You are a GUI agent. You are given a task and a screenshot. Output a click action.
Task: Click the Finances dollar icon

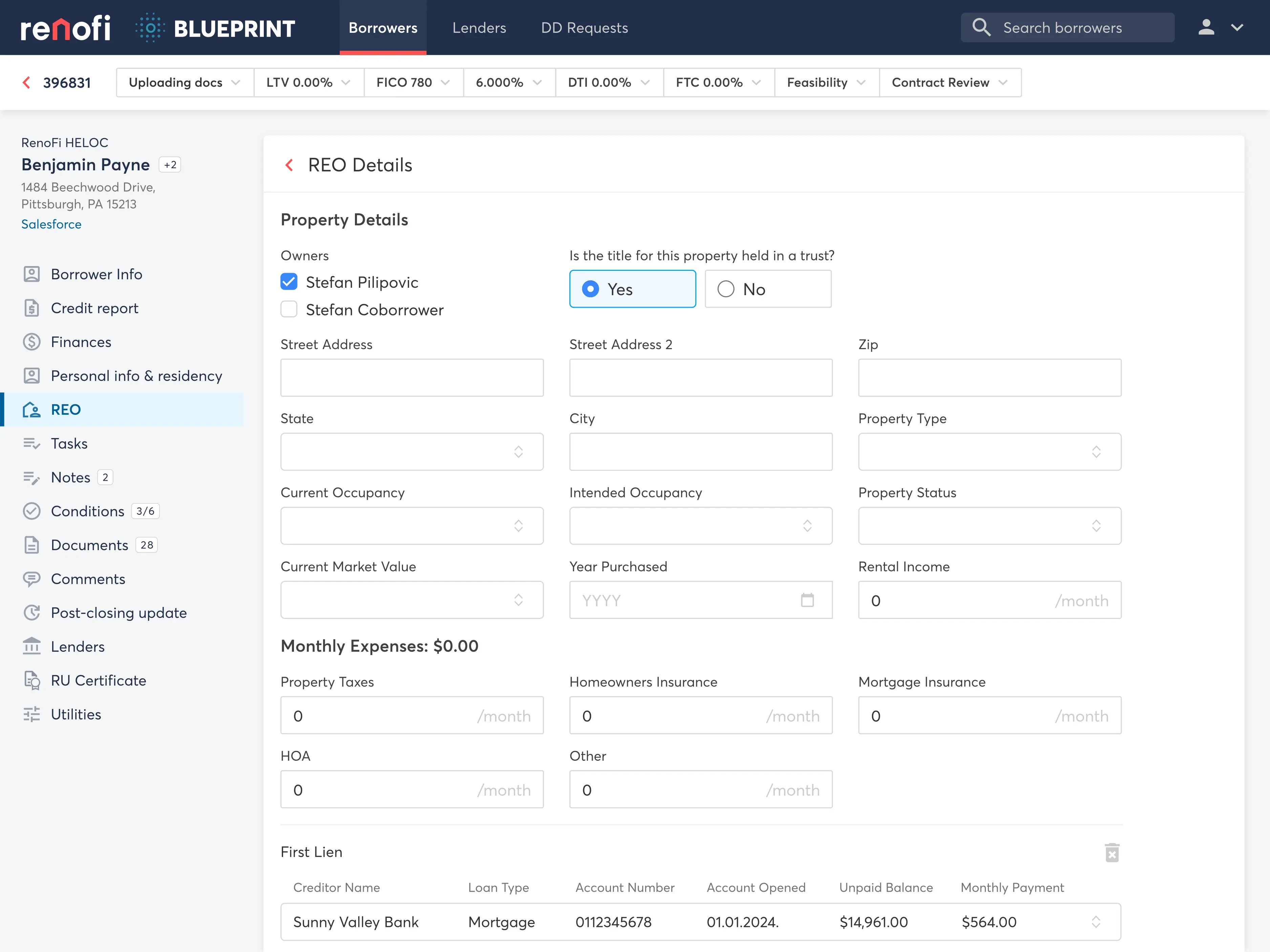(31, 342)
